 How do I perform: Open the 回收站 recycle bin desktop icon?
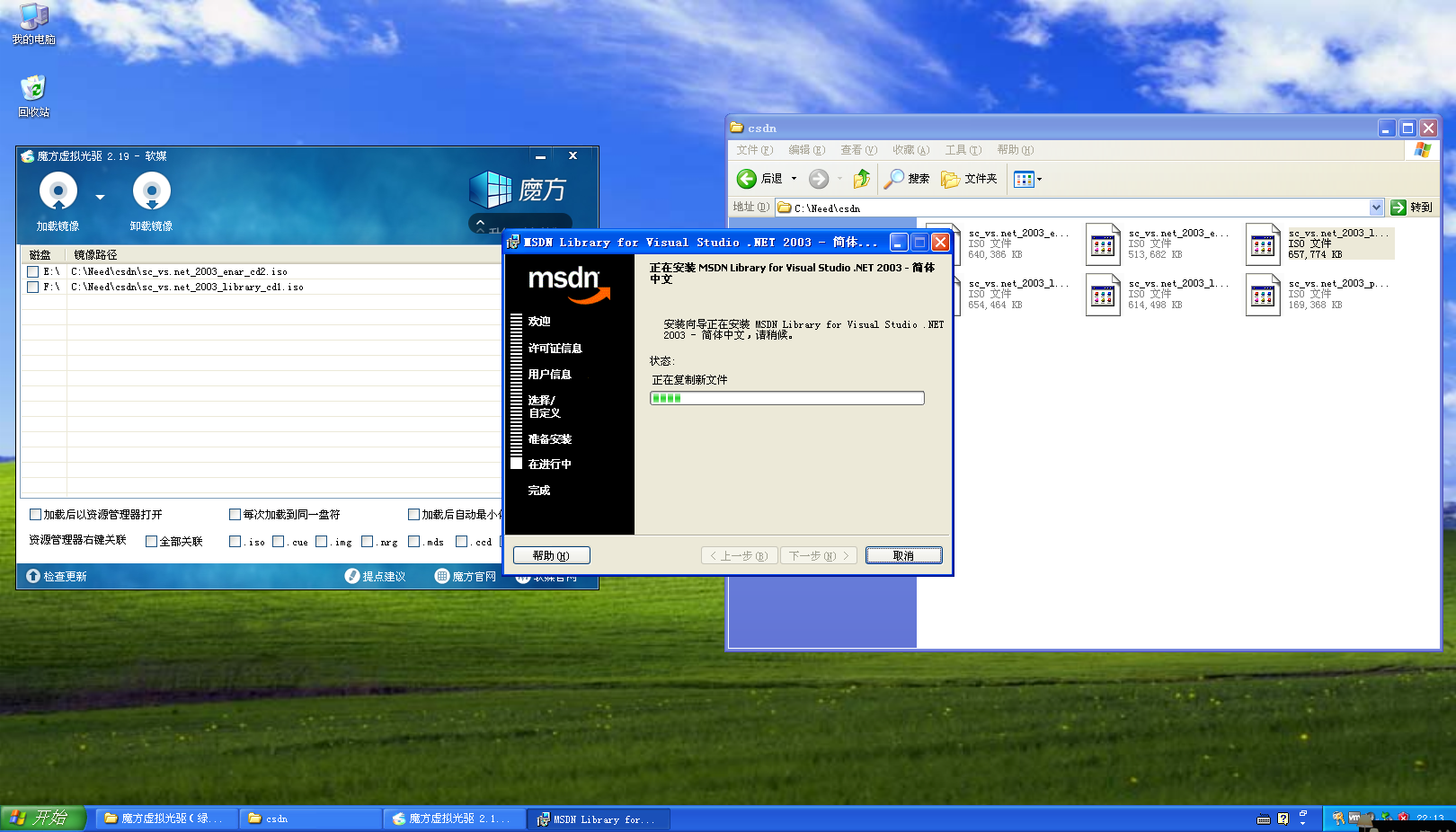point(34,96)
